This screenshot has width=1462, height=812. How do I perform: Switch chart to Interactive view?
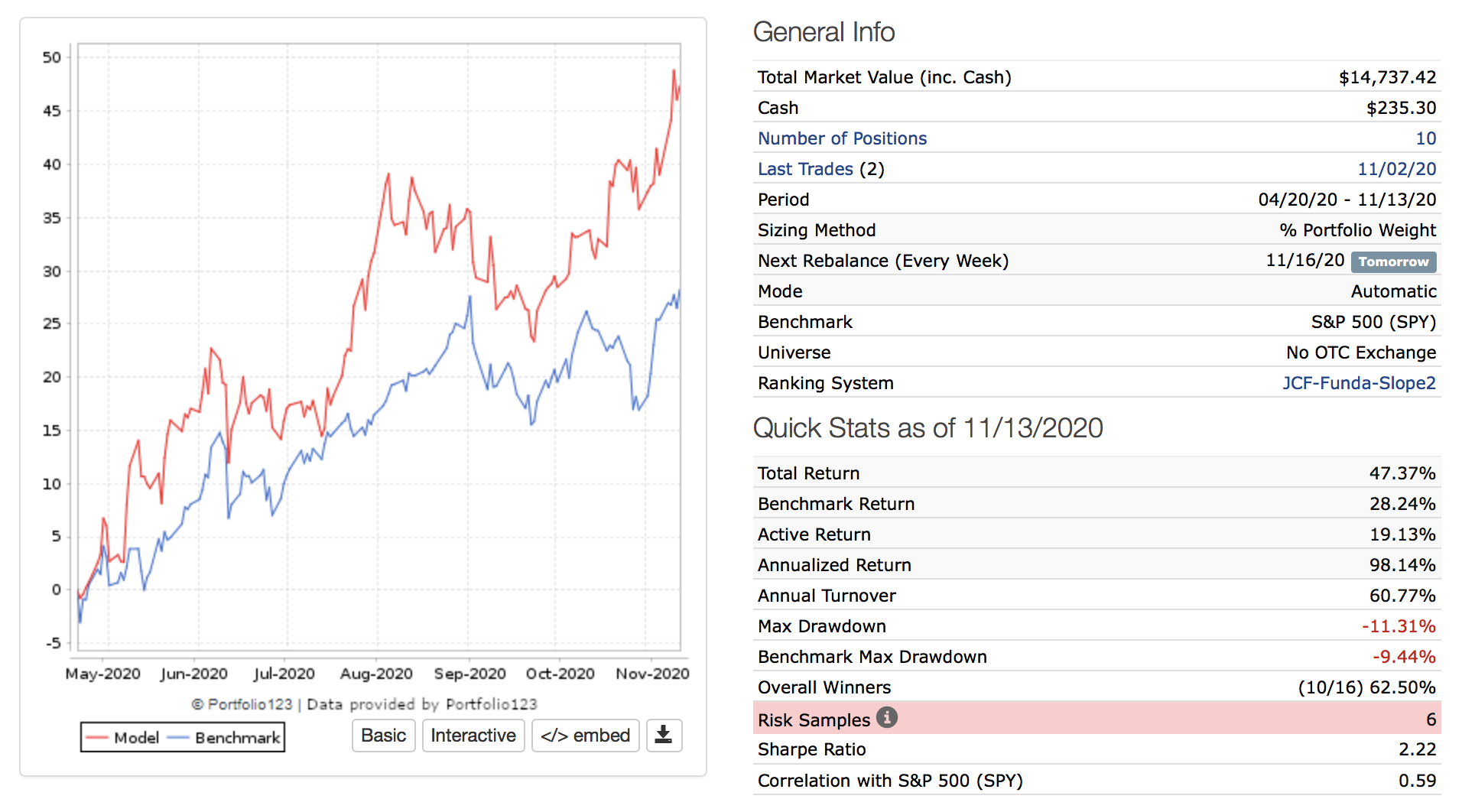point(473,736)
